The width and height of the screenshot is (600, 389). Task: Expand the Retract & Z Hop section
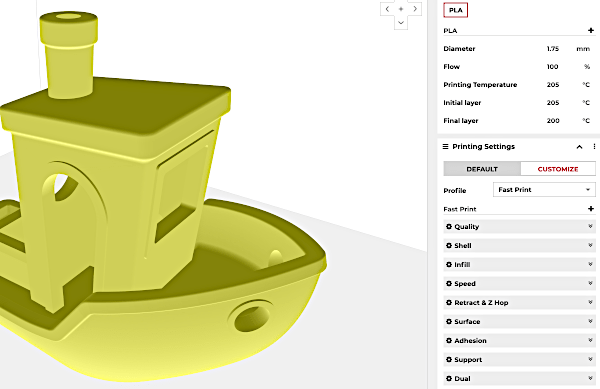519,303
